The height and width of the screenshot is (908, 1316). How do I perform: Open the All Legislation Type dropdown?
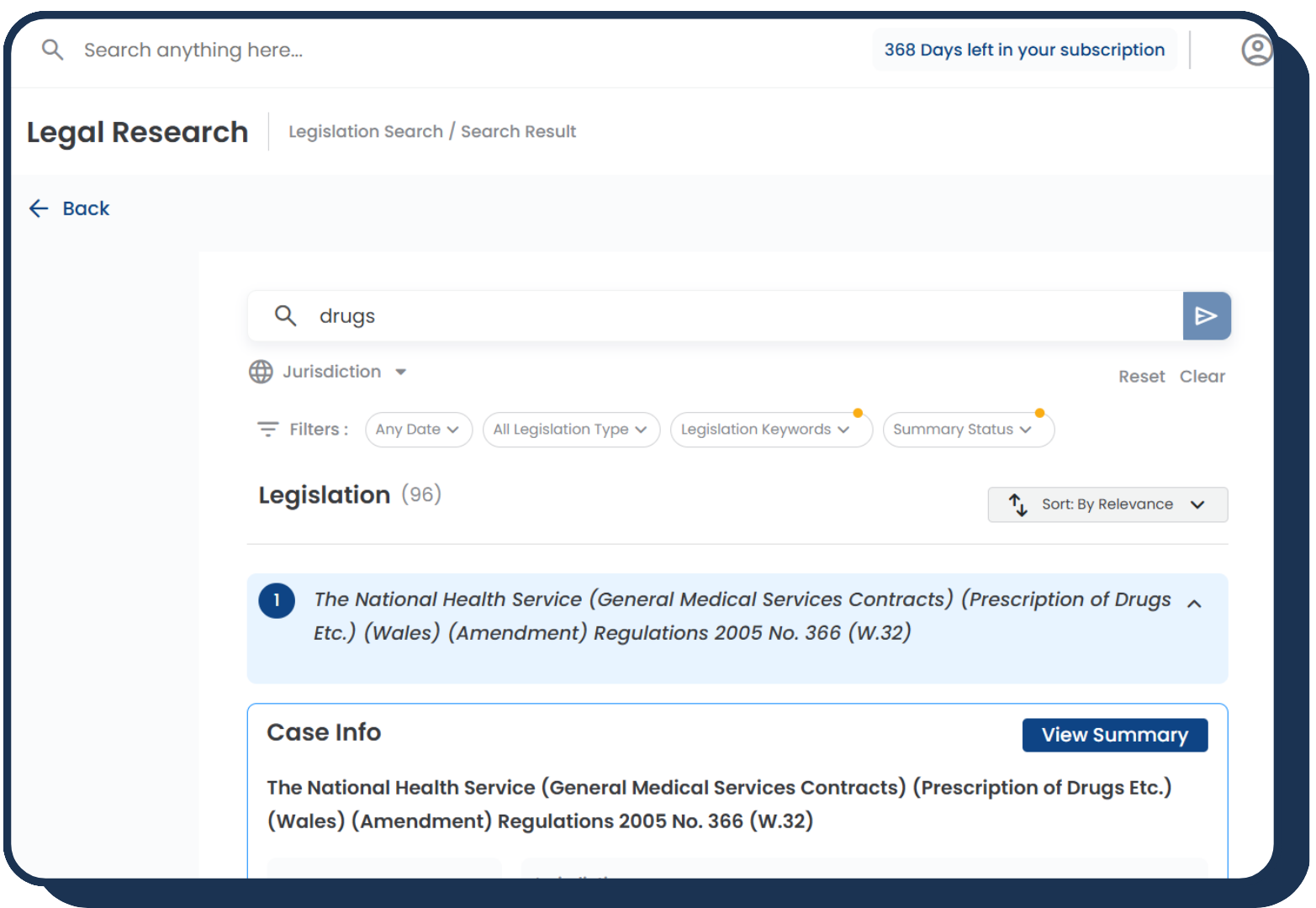pyautogui.click(x=571, y=430)
